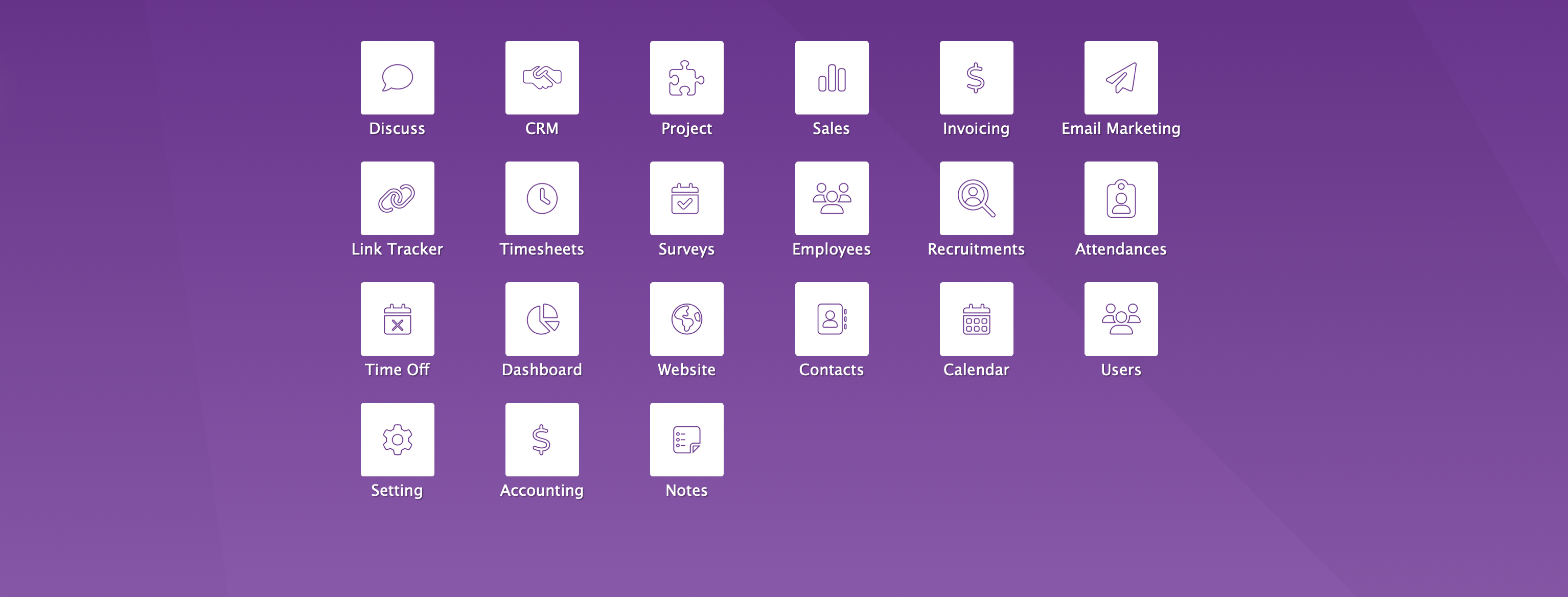This screenshot has height=597, width=1568.
Task: Click the Sales text label
Action: coord(832,128)
